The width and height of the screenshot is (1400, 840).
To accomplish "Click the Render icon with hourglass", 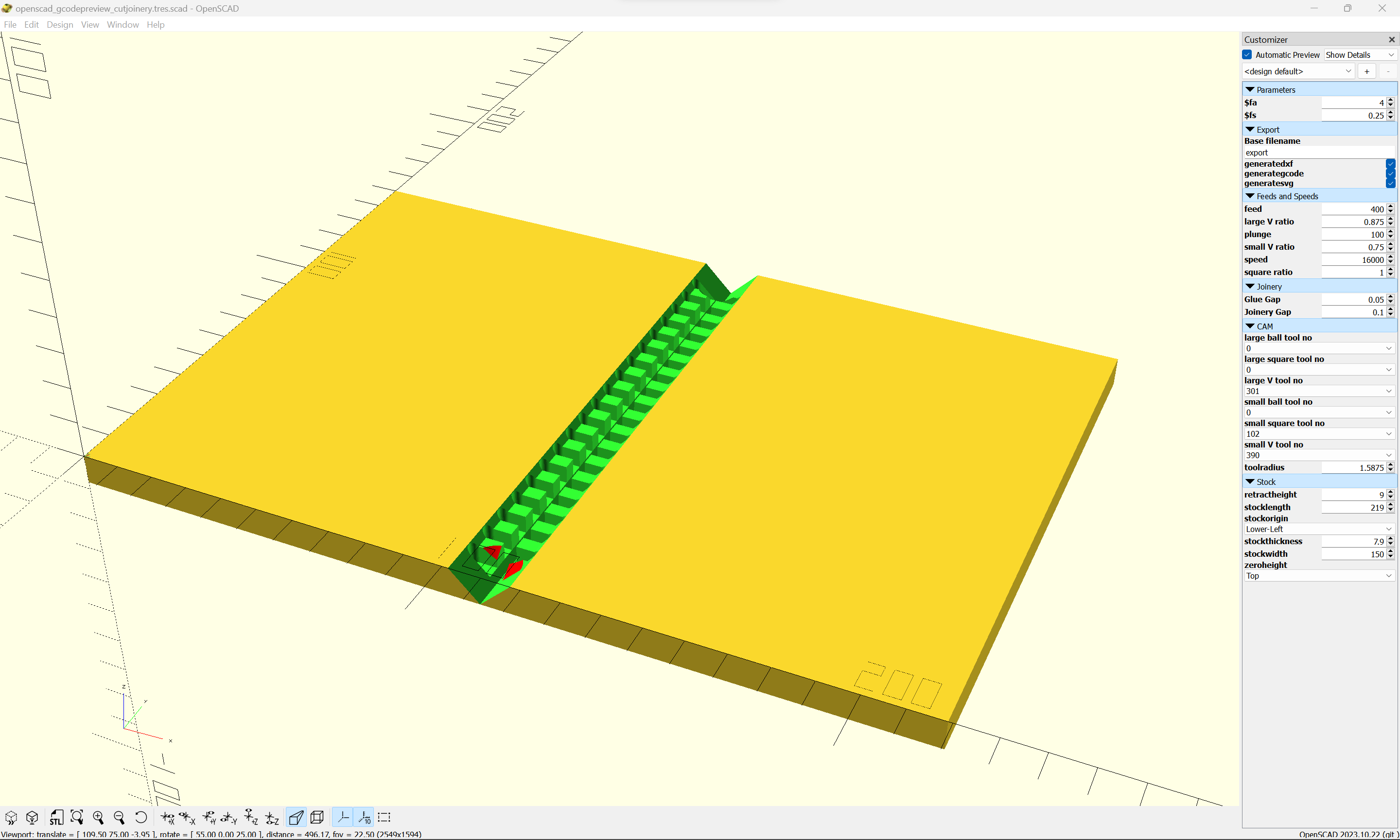I will pos(32,817).
